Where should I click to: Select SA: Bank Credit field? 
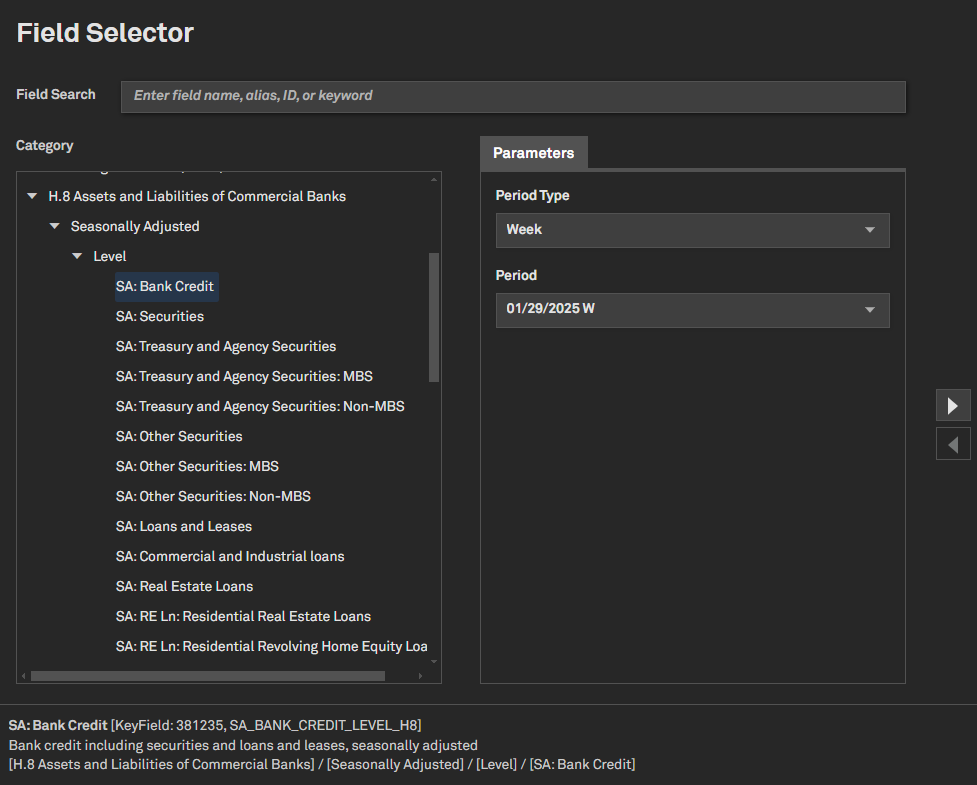tap(166, 287)
